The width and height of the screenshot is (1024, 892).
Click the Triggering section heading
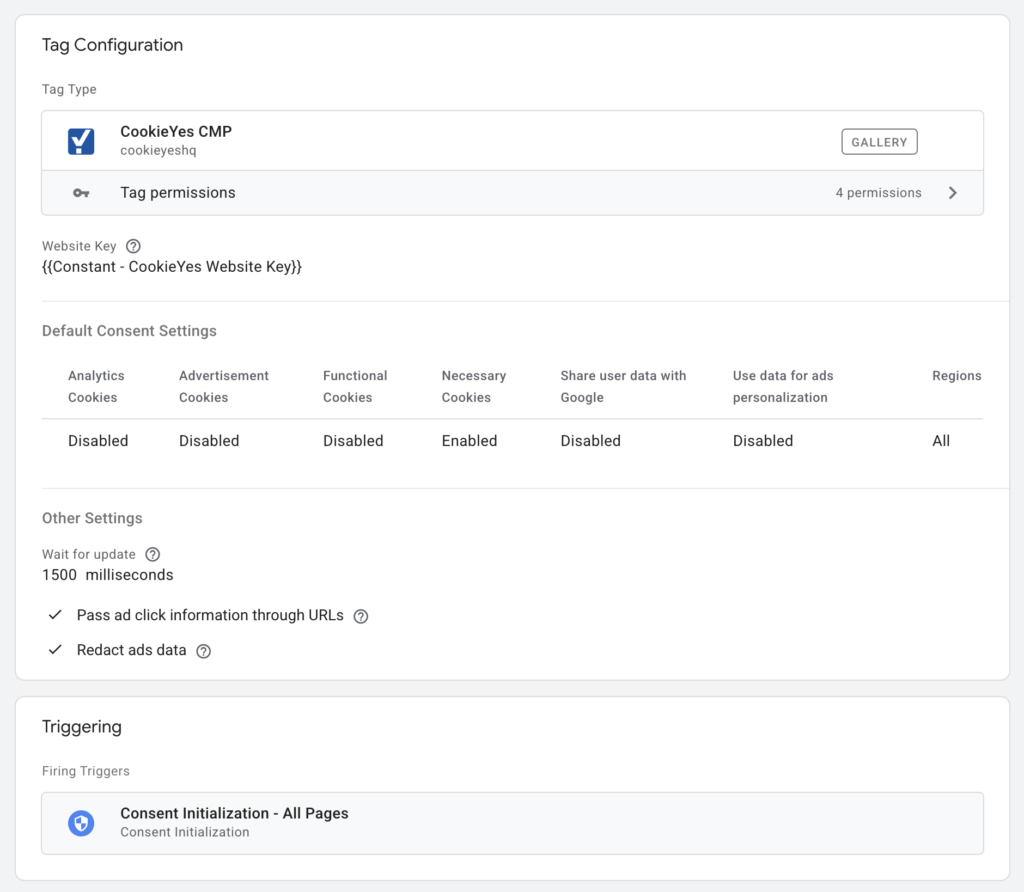82,727
